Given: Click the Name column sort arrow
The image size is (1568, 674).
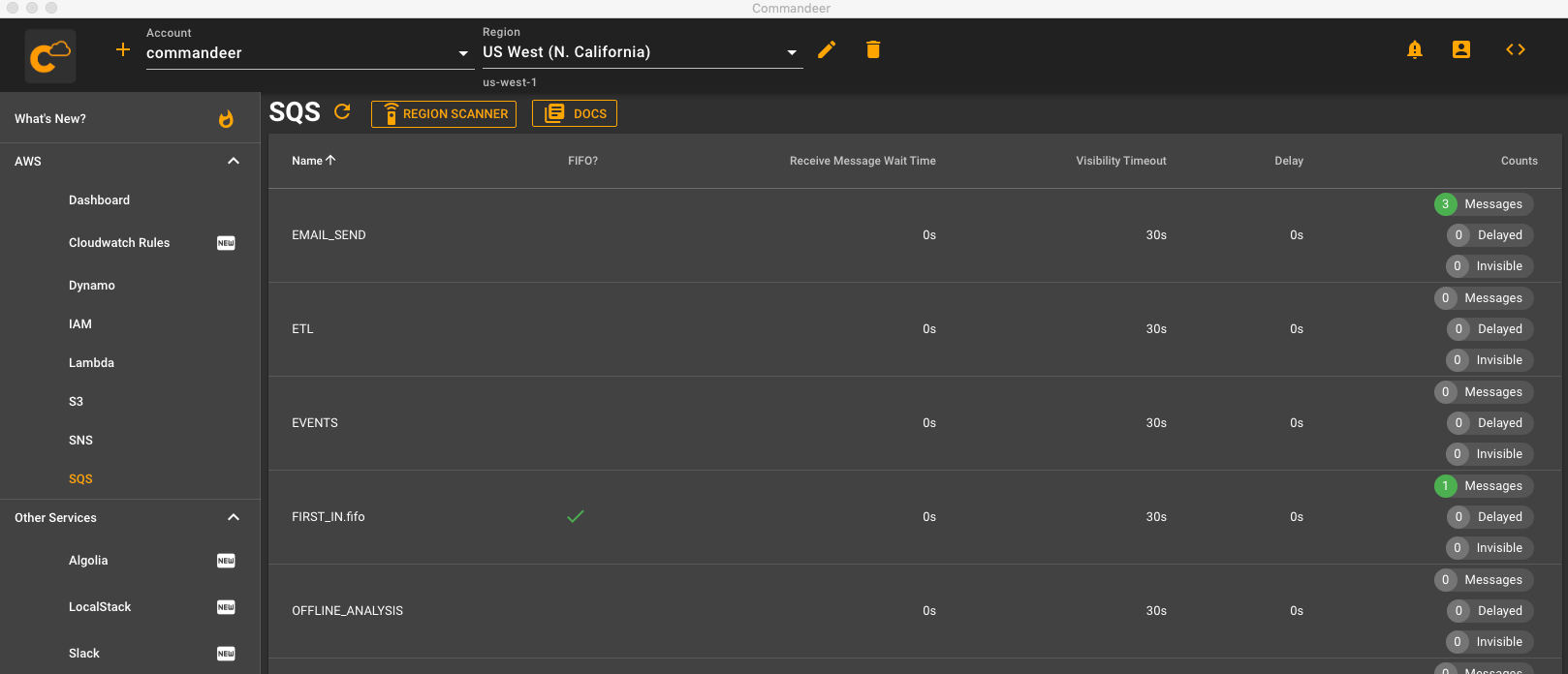Looking at the screenshot, I should click(330, 161).
